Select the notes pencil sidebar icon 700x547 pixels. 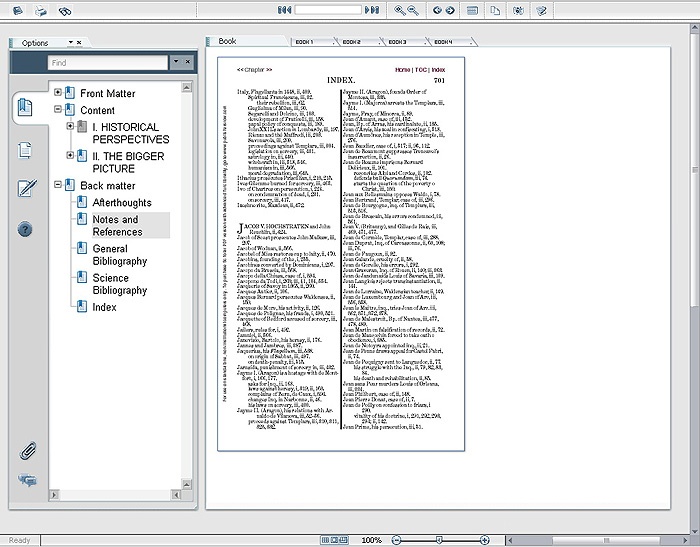pyautogui.click(x=26, y=188)
